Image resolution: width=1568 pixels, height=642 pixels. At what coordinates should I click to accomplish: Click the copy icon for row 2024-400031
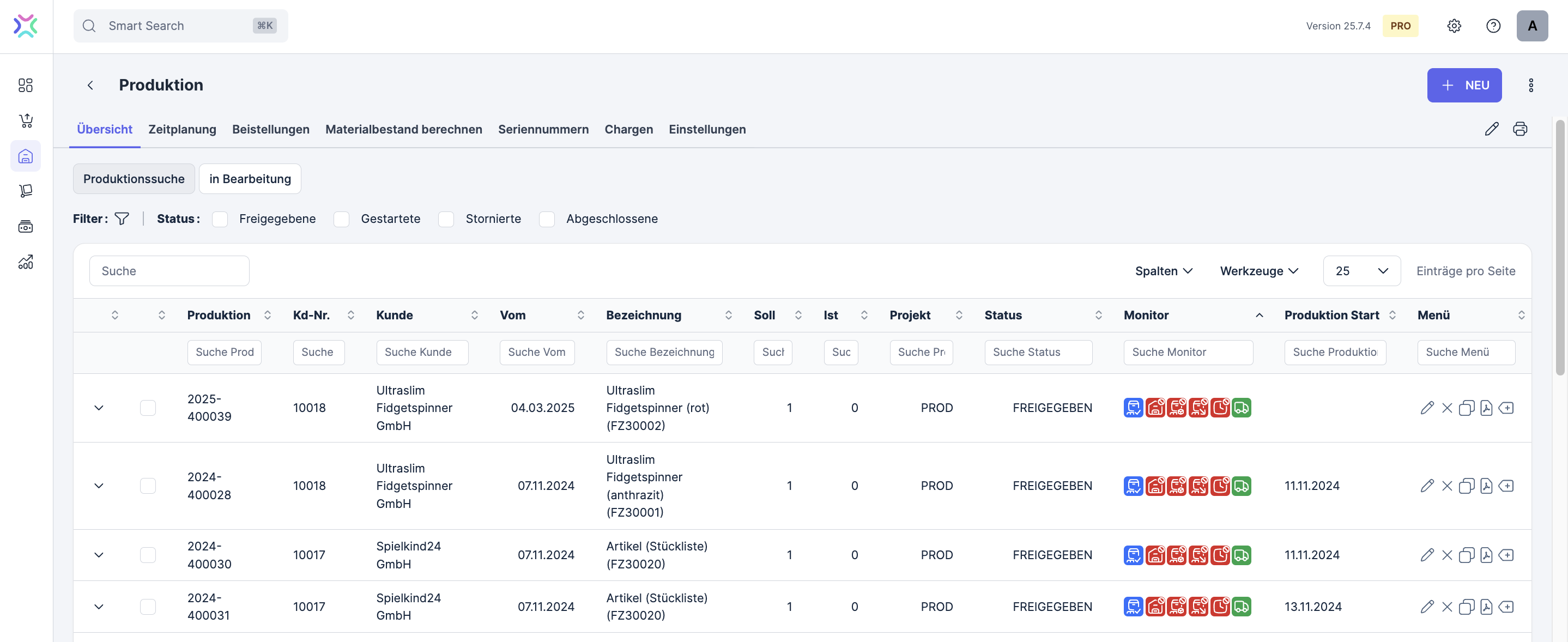point(1466,607)
